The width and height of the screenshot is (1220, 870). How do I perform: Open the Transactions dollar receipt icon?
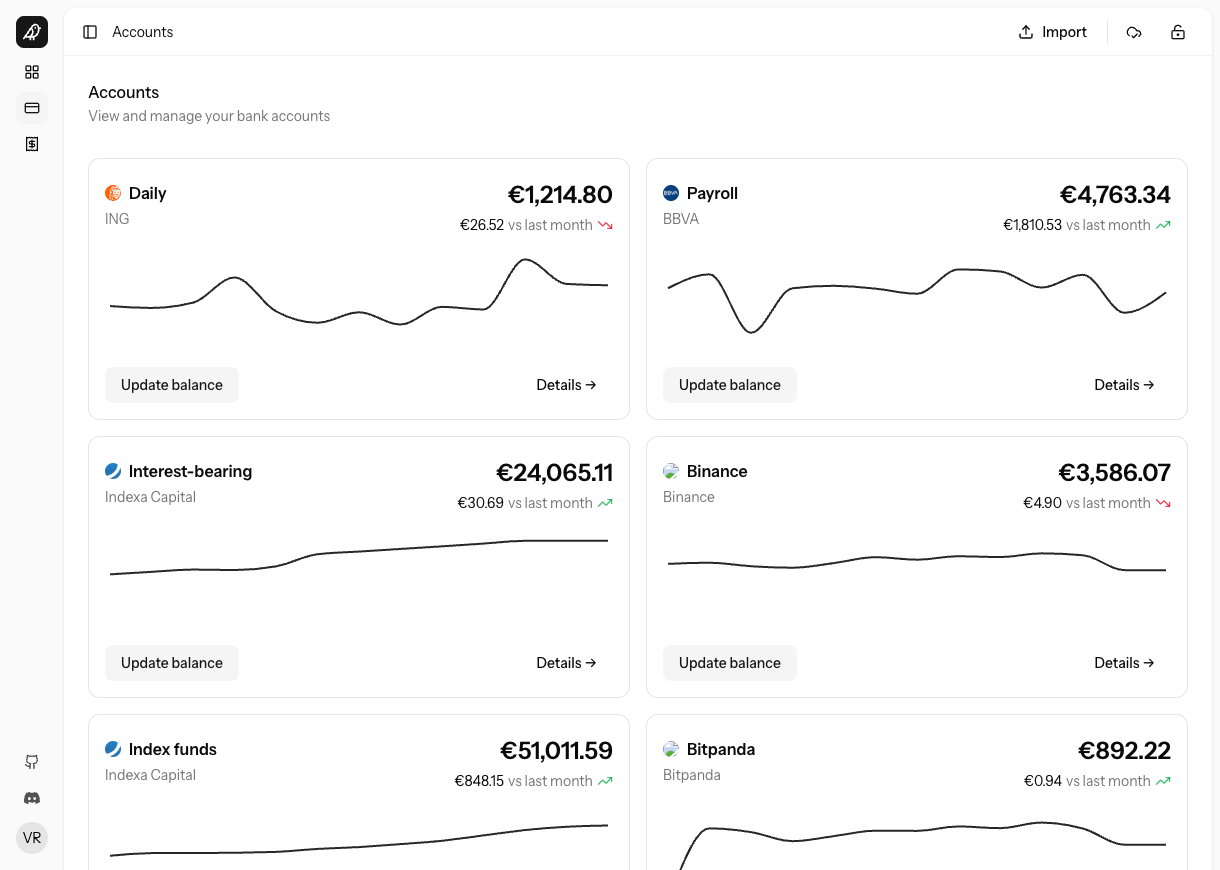31,144
